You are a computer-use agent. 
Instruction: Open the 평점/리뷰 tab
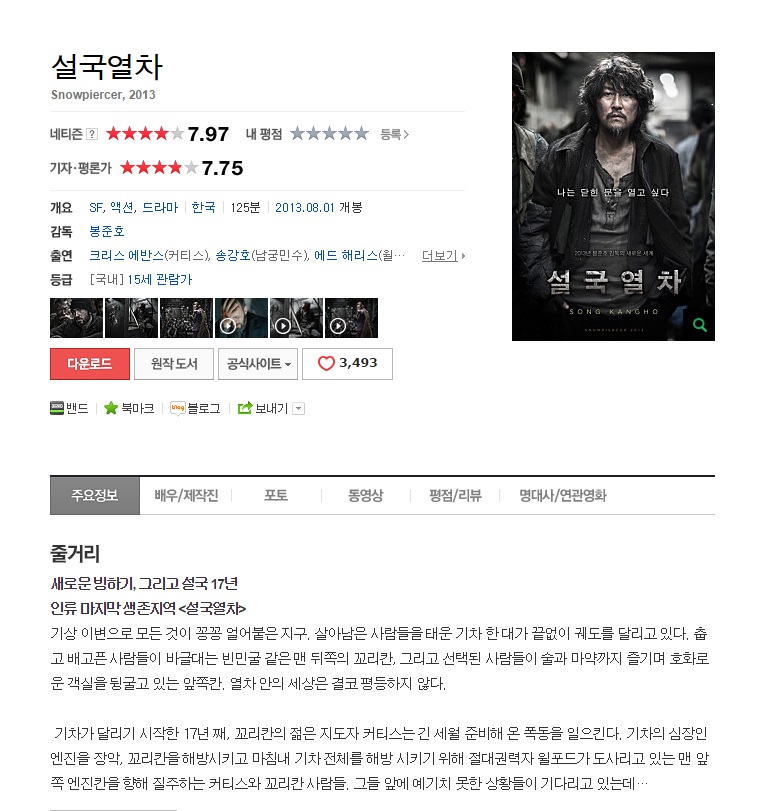click(455, 495)
